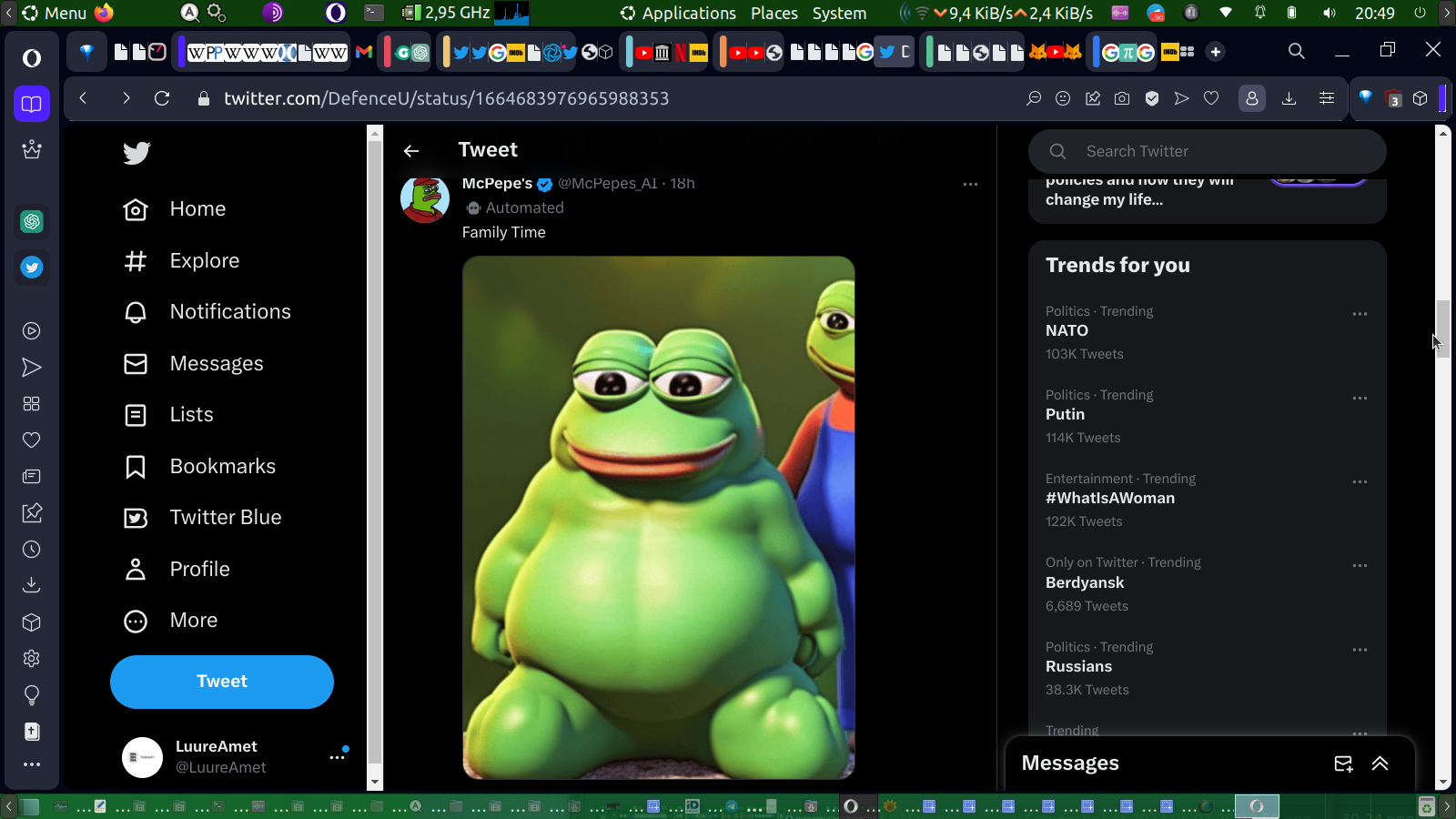Open more options for Russians trend
Viewport: 1456px width, 819px height.
1360,650
